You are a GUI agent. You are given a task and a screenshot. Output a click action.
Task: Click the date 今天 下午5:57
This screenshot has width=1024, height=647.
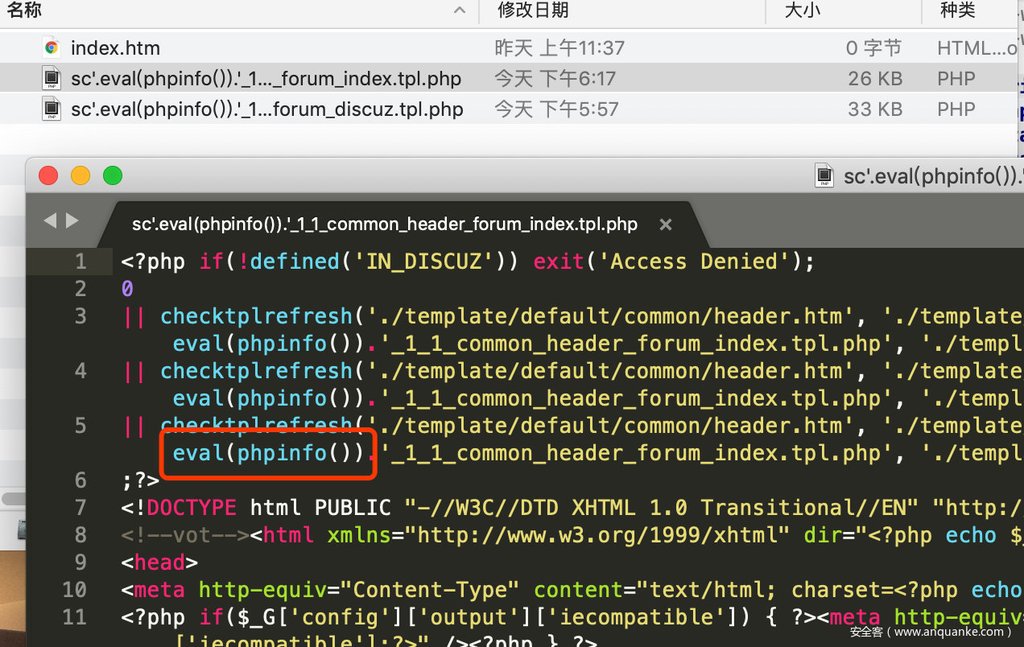[556, 108]
